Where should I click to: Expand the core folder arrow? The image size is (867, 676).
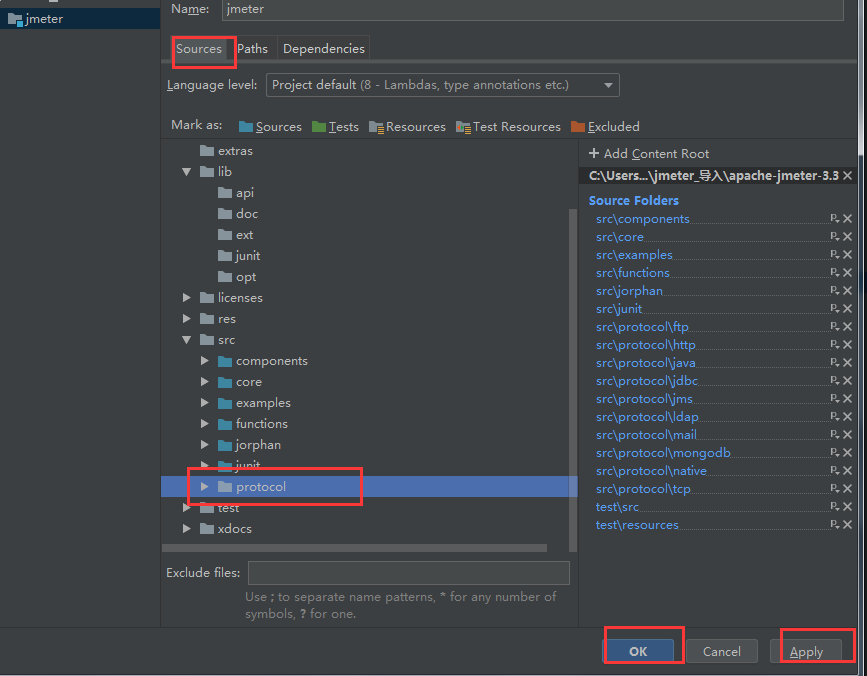pos(205,382)
